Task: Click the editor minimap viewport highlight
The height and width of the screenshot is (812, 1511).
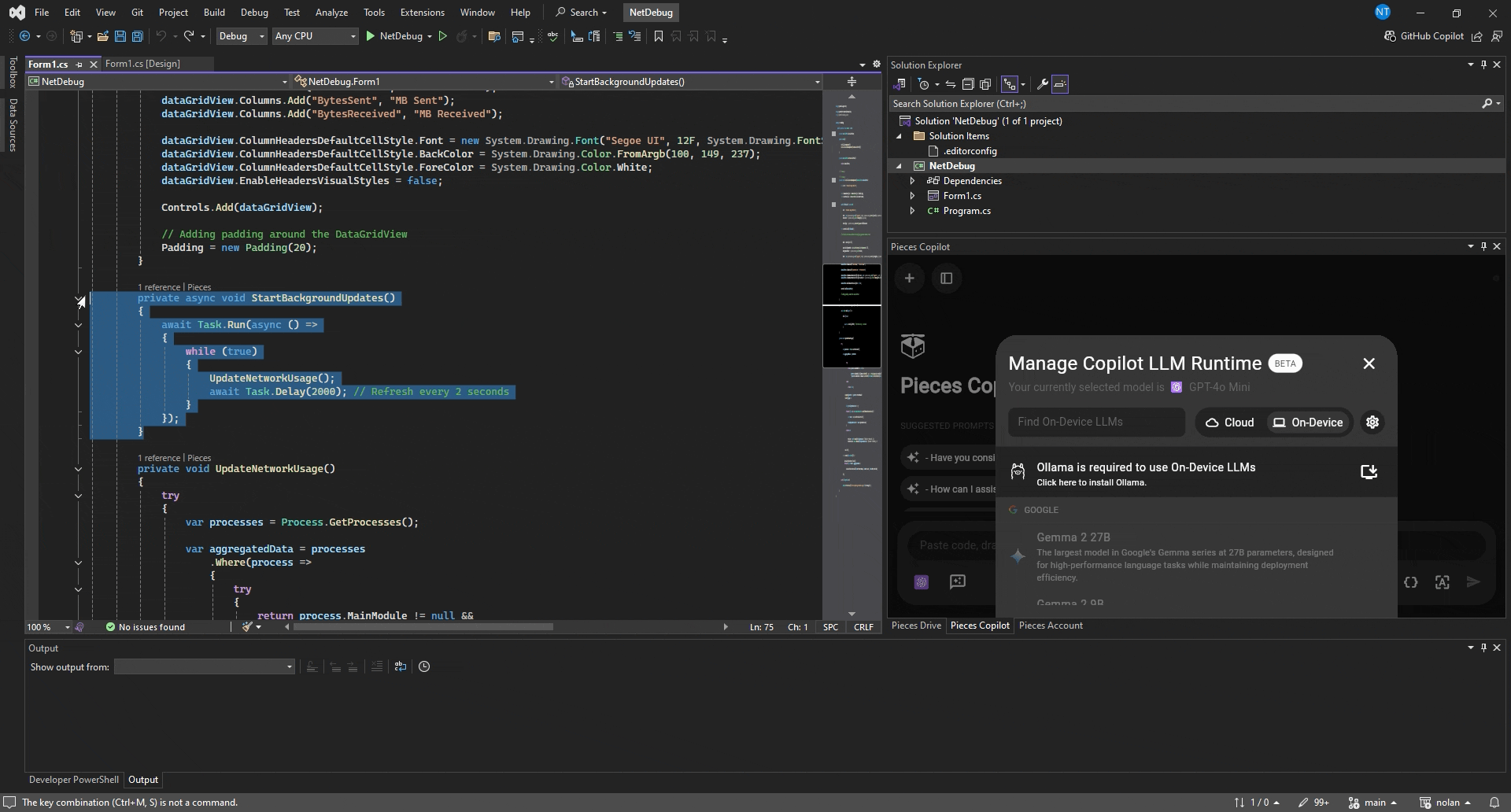Action: (x=852, y=316)
